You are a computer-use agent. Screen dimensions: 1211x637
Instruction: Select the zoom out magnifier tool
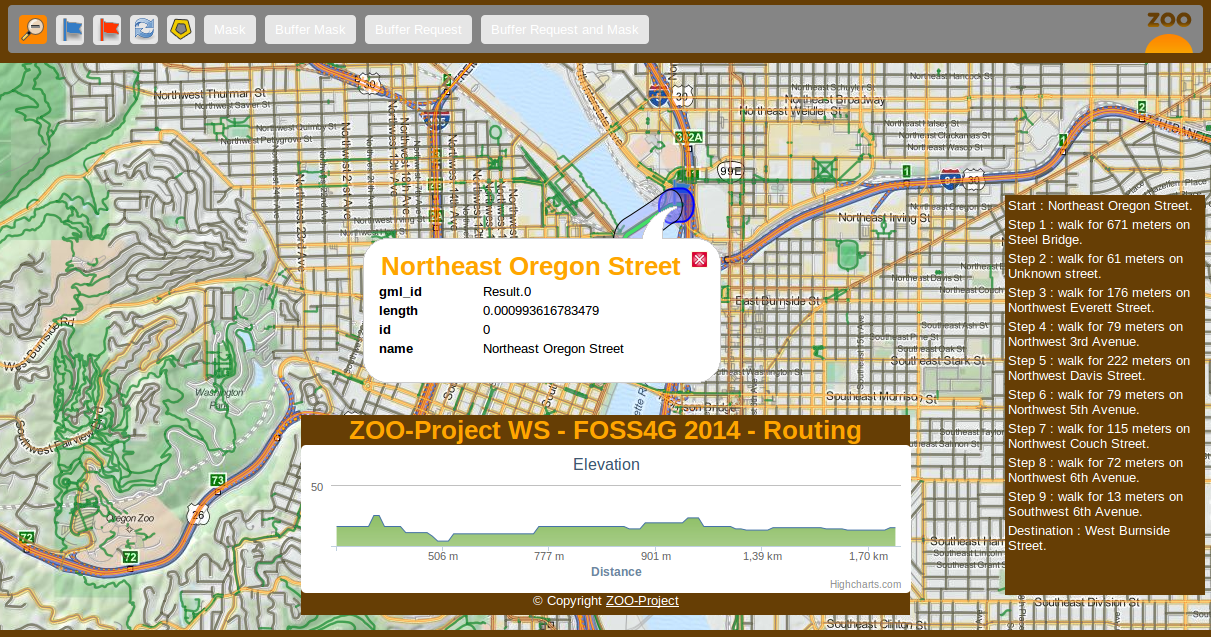point(33,30)
